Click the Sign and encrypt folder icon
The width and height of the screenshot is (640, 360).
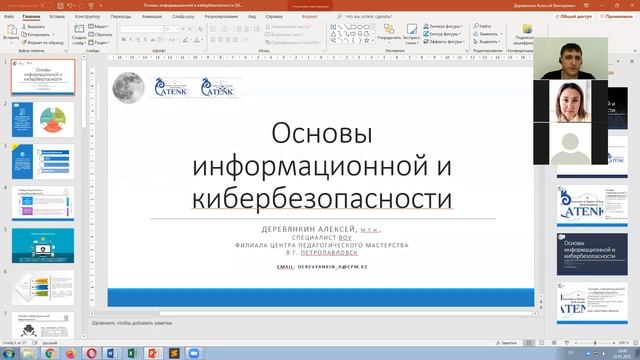[527, 29]
